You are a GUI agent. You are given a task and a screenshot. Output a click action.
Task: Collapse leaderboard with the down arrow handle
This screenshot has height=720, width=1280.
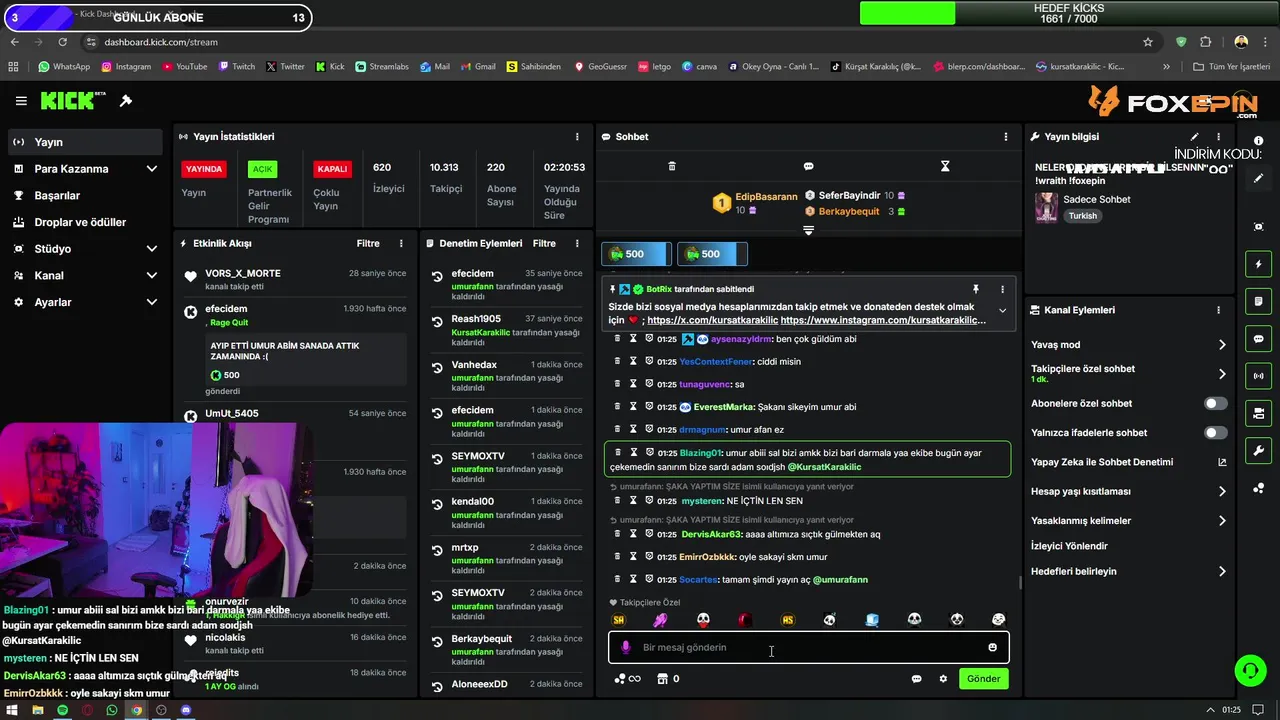pyautogui.click(x=808, y=230)
